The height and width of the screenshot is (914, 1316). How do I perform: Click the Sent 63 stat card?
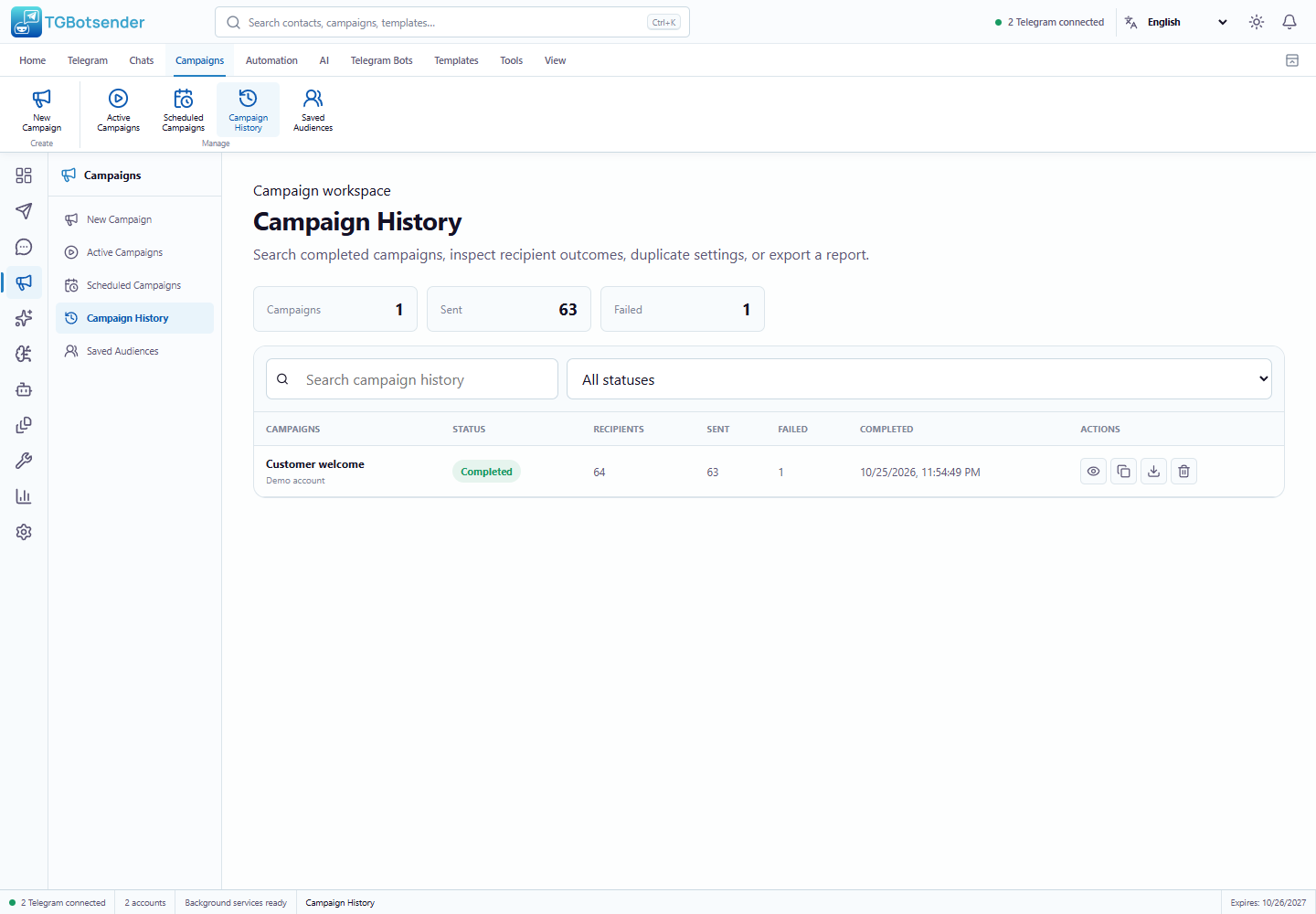509,309
